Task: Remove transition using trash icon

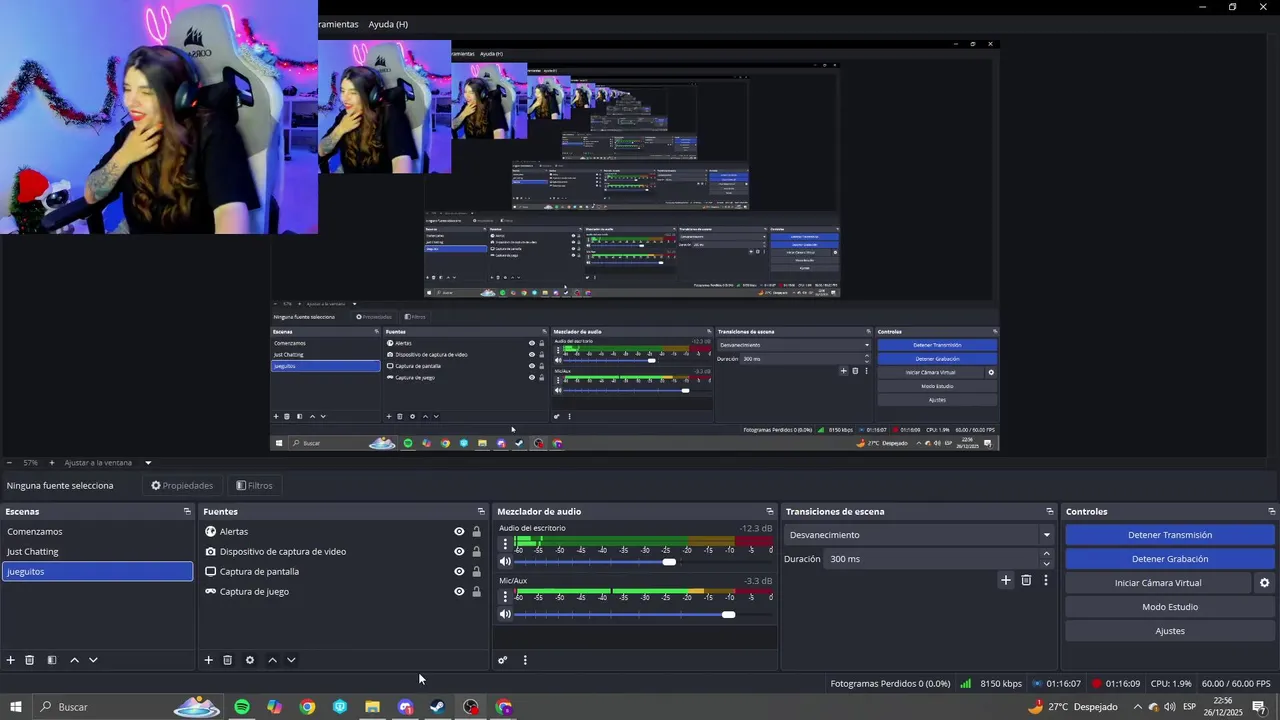Action: tap(1026, 580)
